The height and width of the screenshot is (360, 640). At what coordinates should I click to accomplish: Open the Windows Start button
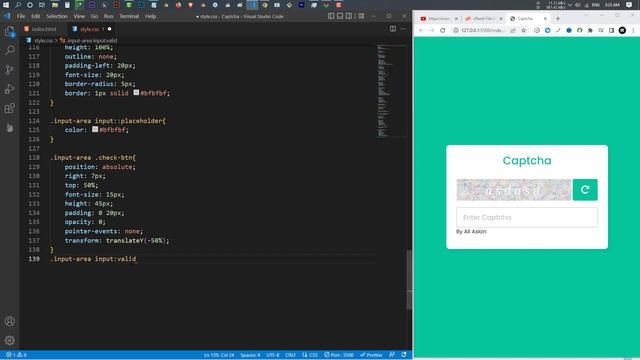pyautogui.click(x=6, y=5)
